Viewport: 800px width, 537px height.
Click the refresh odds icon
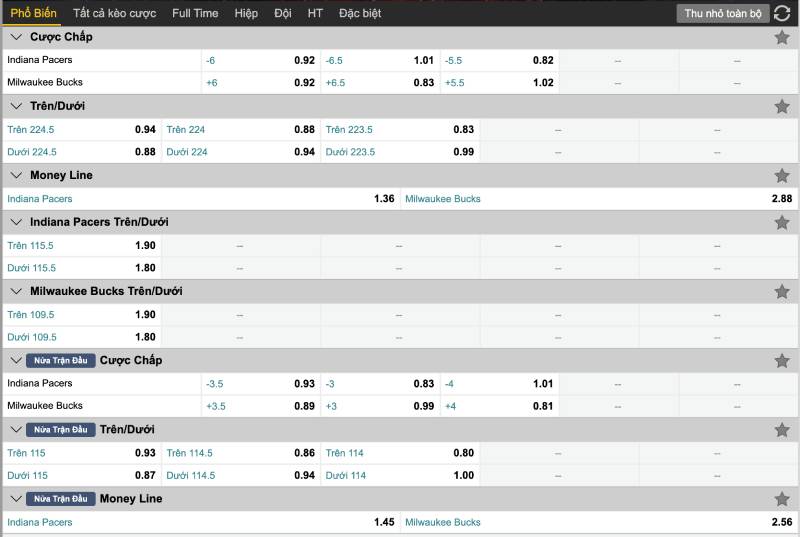tap(782, 13)
